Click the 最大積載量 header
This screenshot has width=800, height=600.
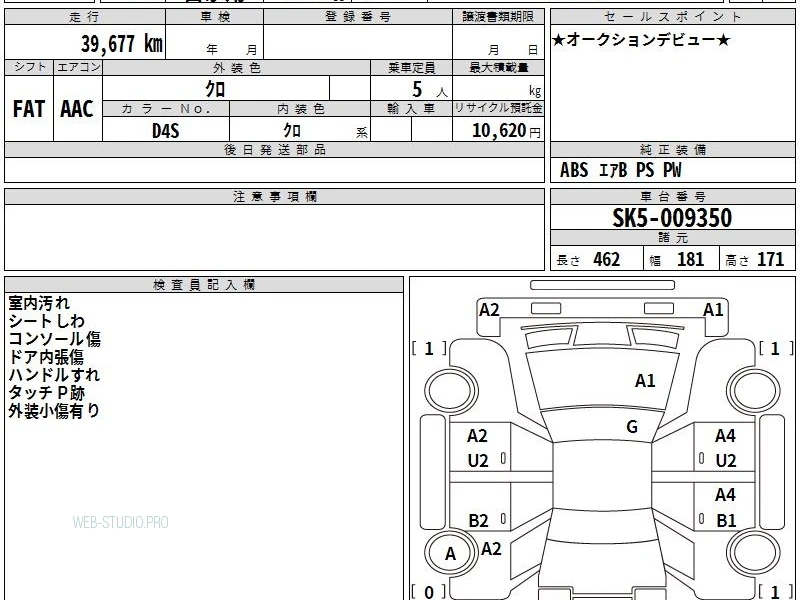(498, 68)
